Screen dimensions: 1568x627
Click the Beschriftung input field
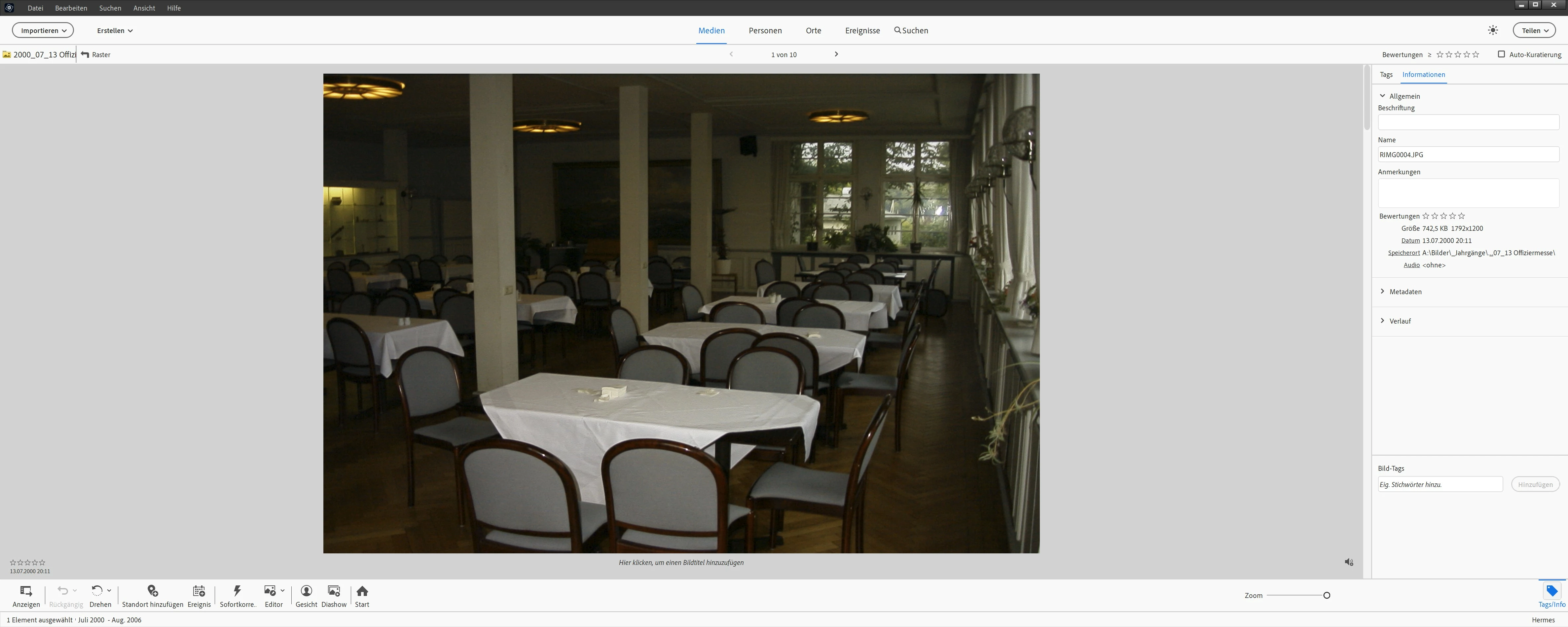pos(1468,122)
